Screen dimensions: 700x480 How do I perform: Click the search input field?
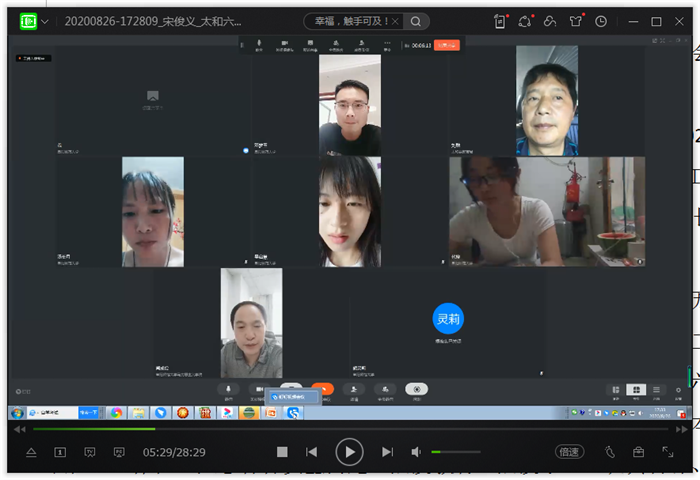(348, 21)
